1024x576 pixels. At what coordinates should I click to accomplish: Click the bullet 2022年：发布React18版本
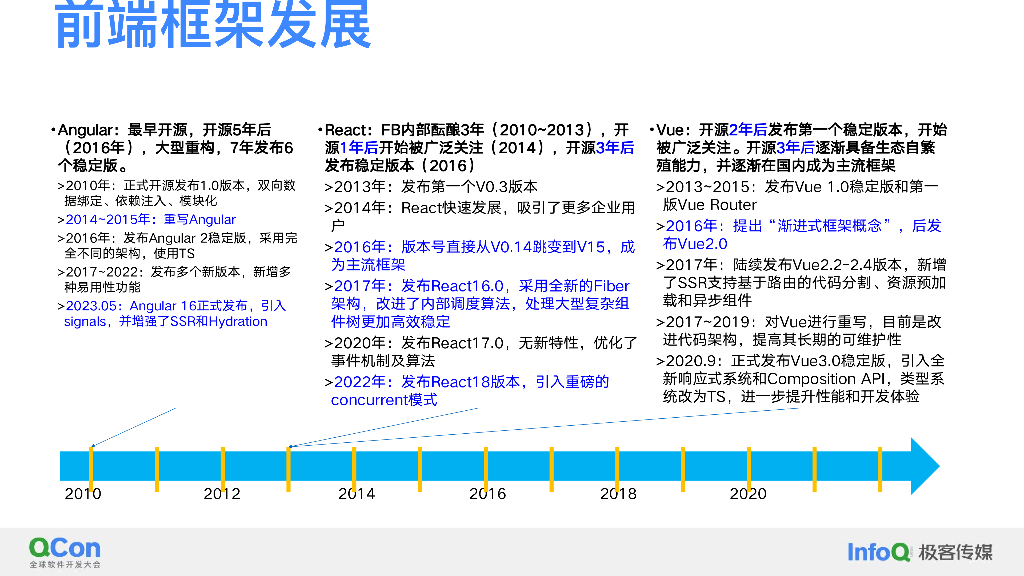467,391
